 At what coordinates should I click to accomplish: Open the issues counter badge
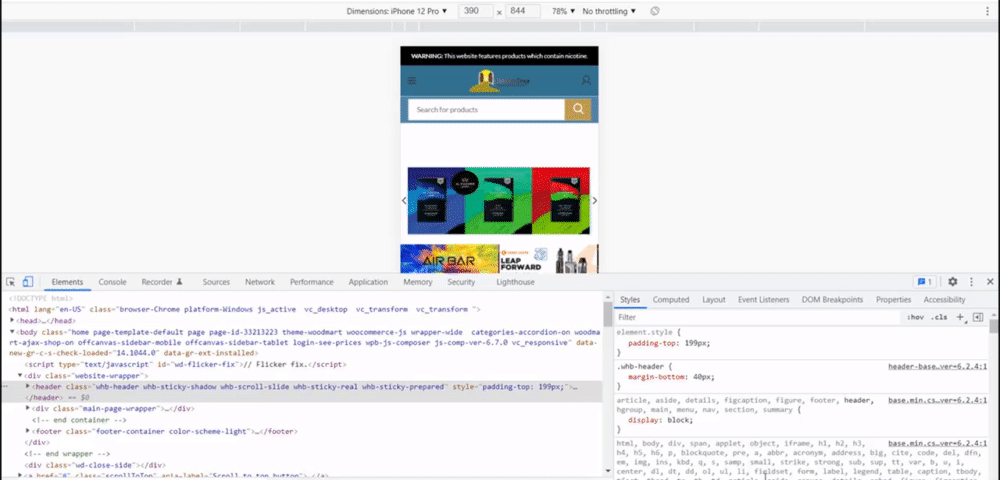(x=924, y=282)
